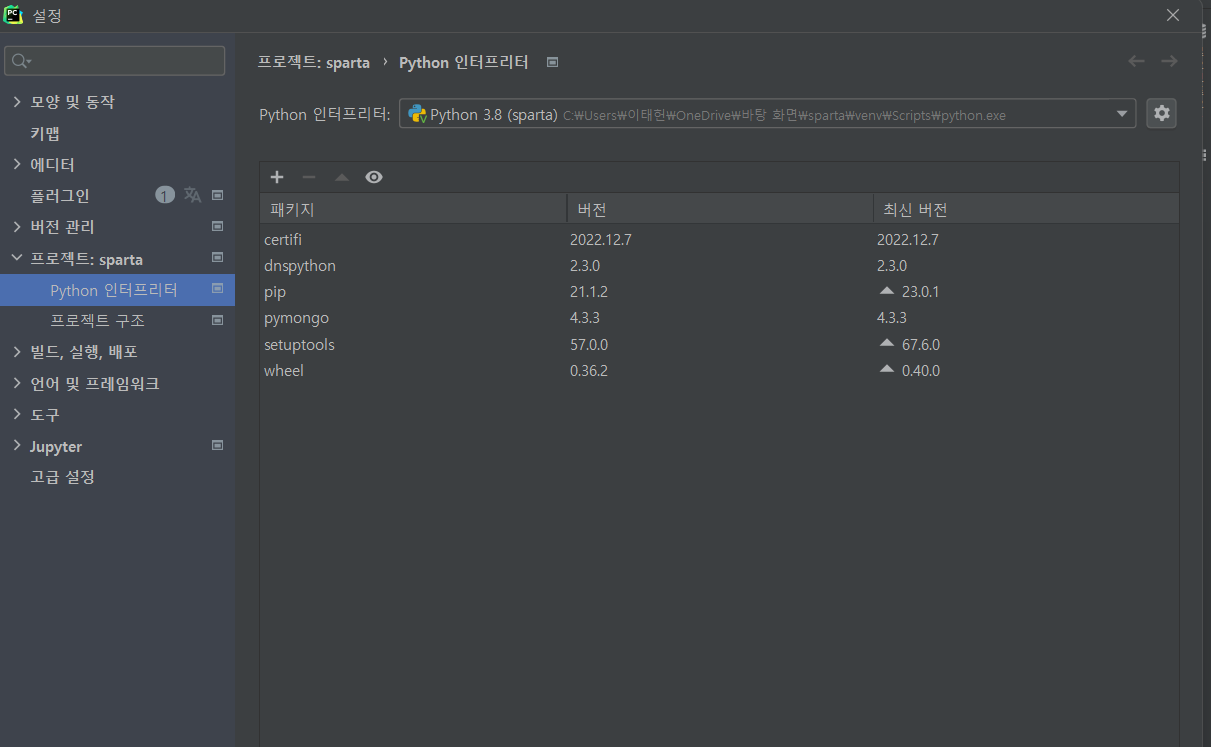Click the 패키지 column header

413,209
